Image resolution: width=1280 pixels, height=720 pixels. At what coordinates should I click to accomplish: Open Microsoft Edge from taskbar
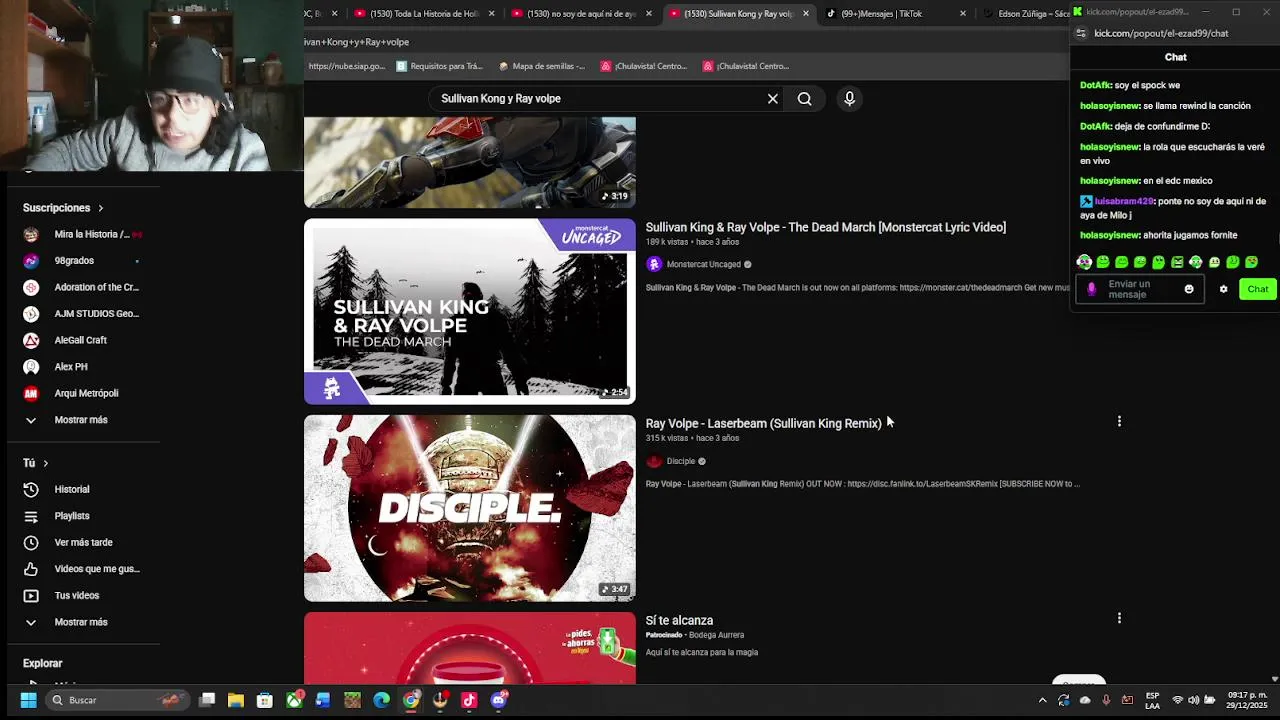tap(382, 700)
